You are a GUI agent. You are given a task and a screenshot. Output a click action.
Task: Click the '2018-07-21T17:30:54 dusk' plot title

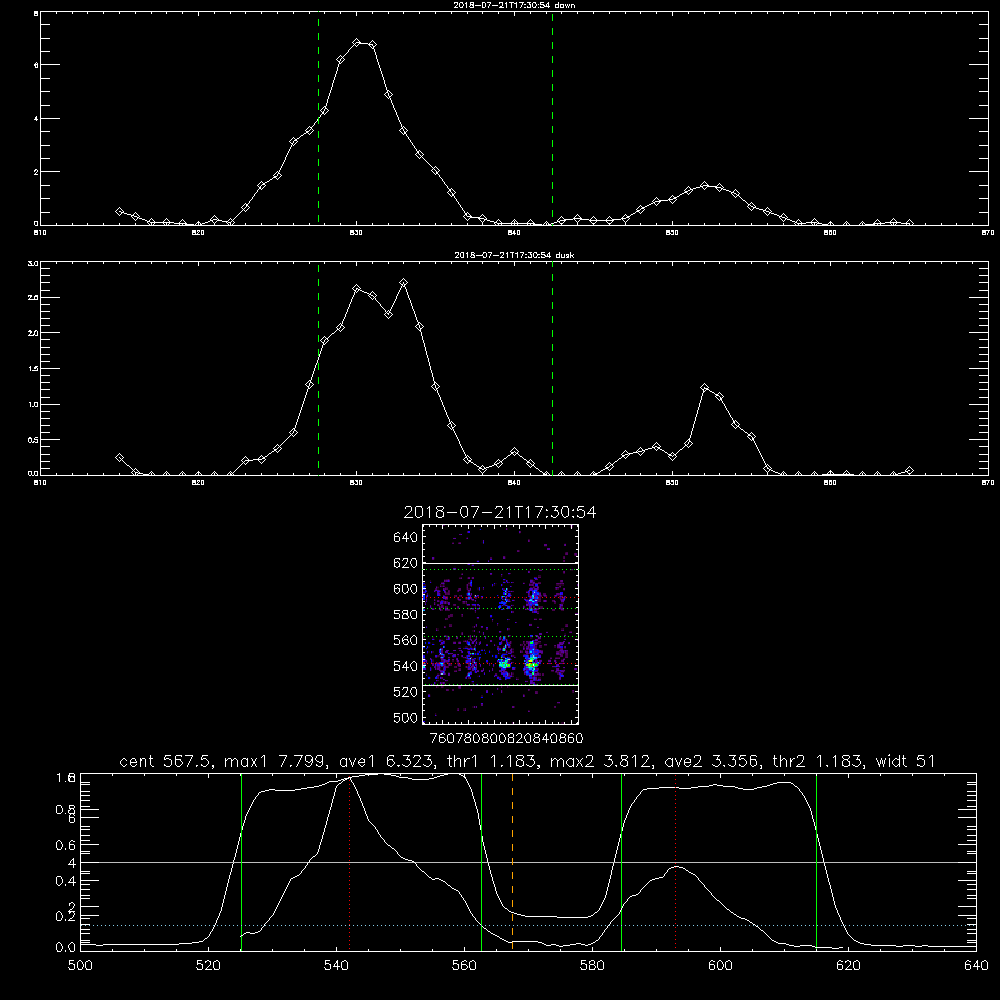[x=514, y=255]
